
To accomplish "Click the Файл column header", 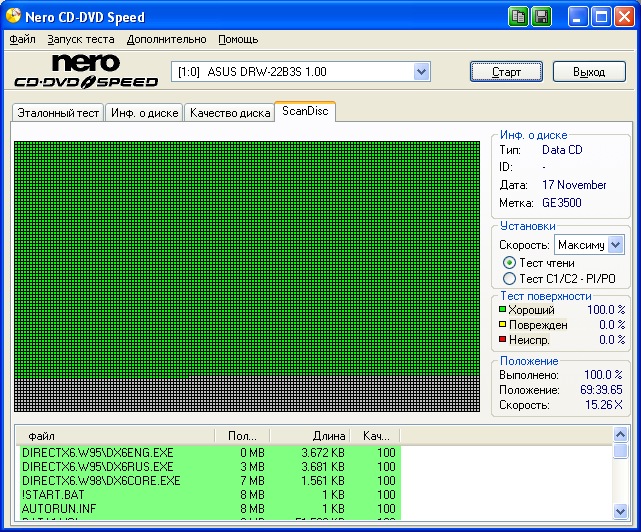I will pyautogui.click(x=115, y=436).
